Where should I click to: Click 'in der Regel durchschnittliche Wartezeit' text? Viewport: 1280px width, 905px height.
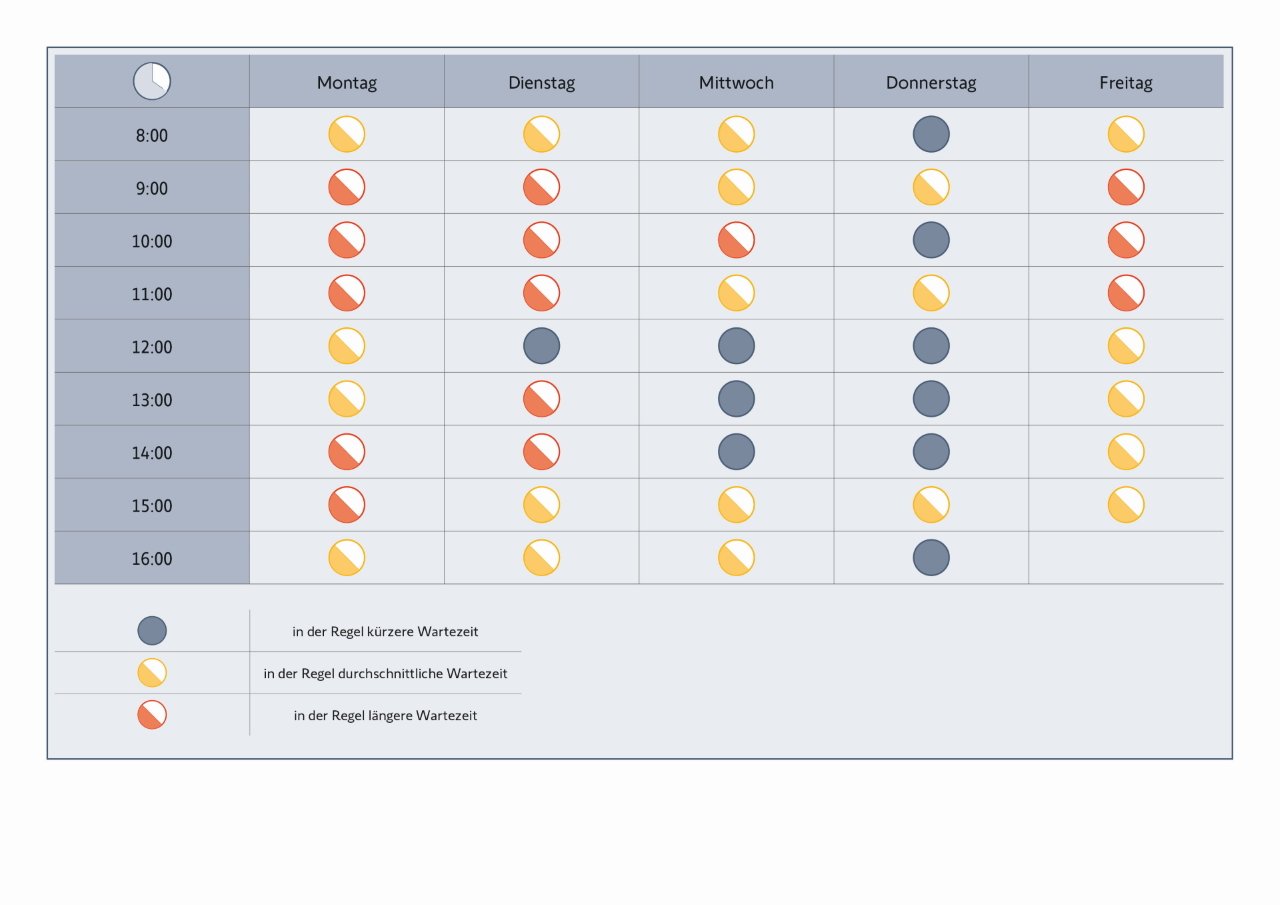pyautogui.click(x=385, y=674)
